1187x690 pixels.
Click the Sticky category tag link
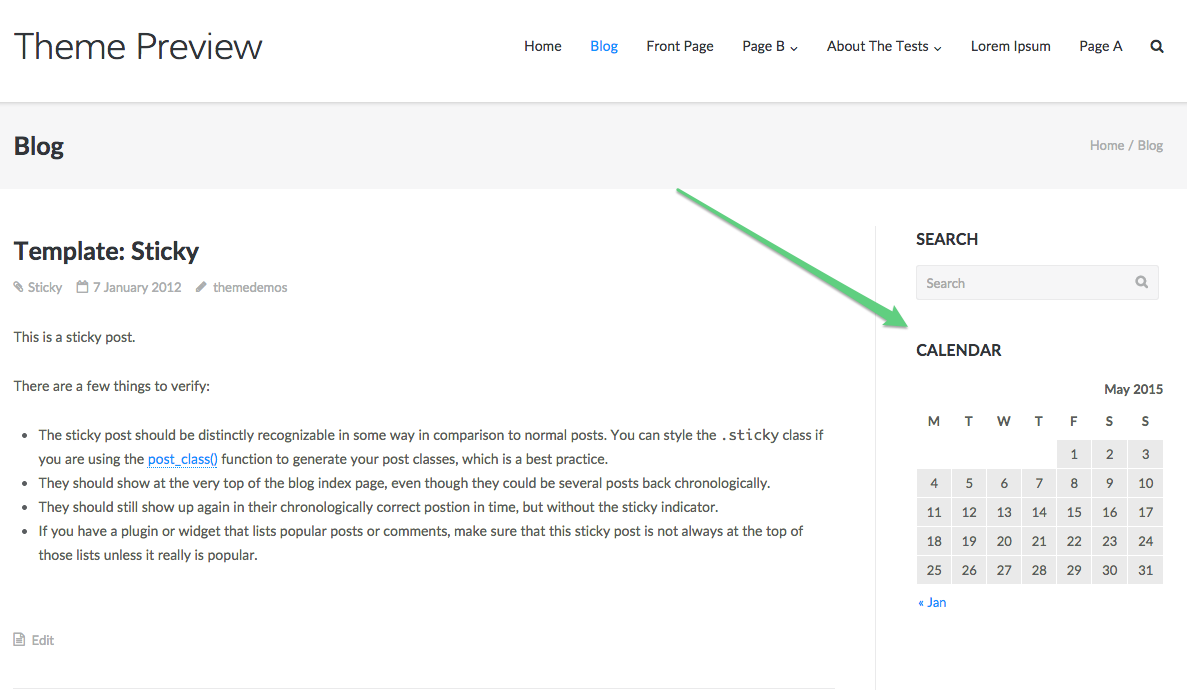pos(45,287)
